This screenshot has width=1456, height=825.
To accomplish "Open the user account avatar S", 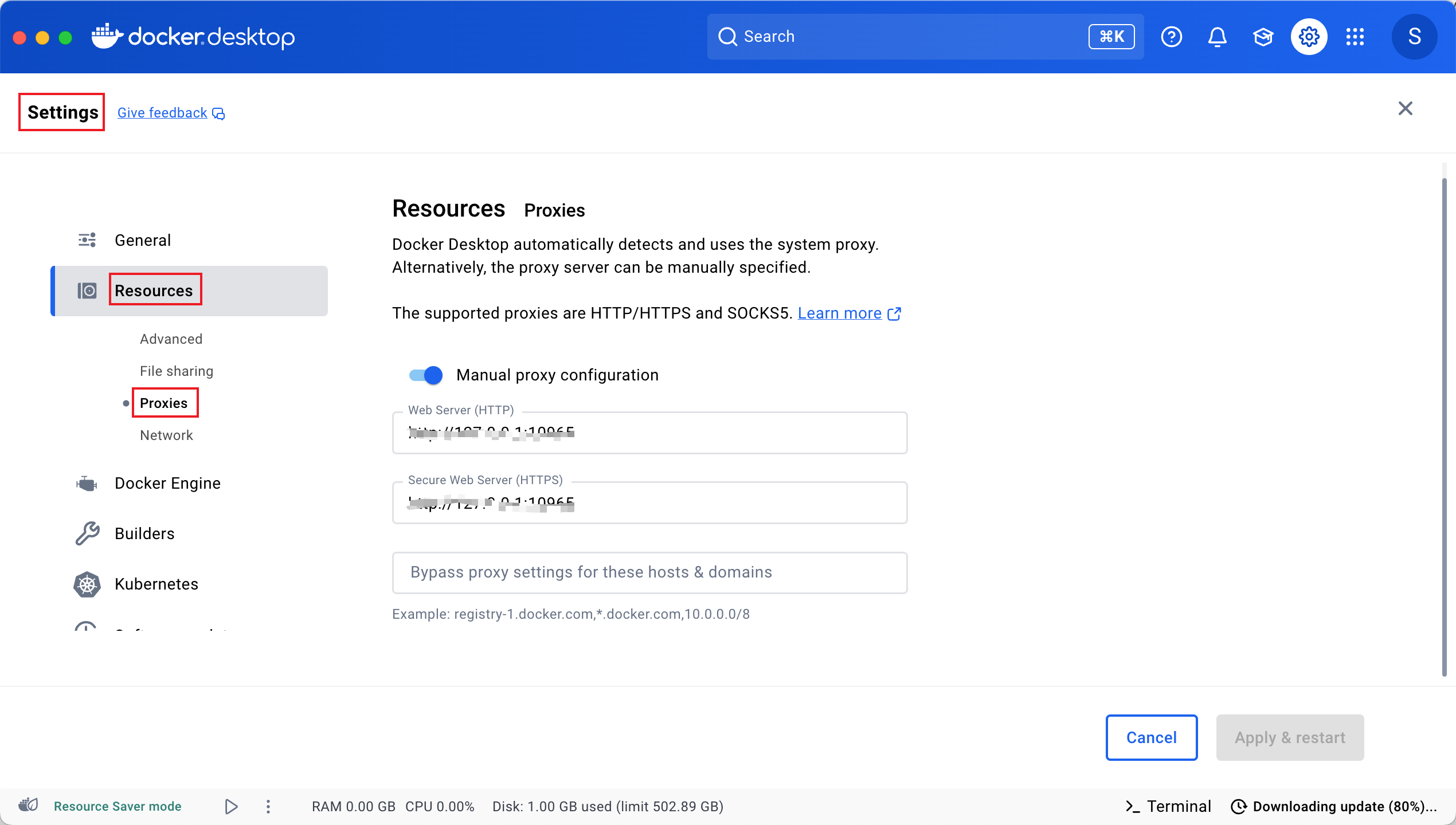I will coord(1414,37).
